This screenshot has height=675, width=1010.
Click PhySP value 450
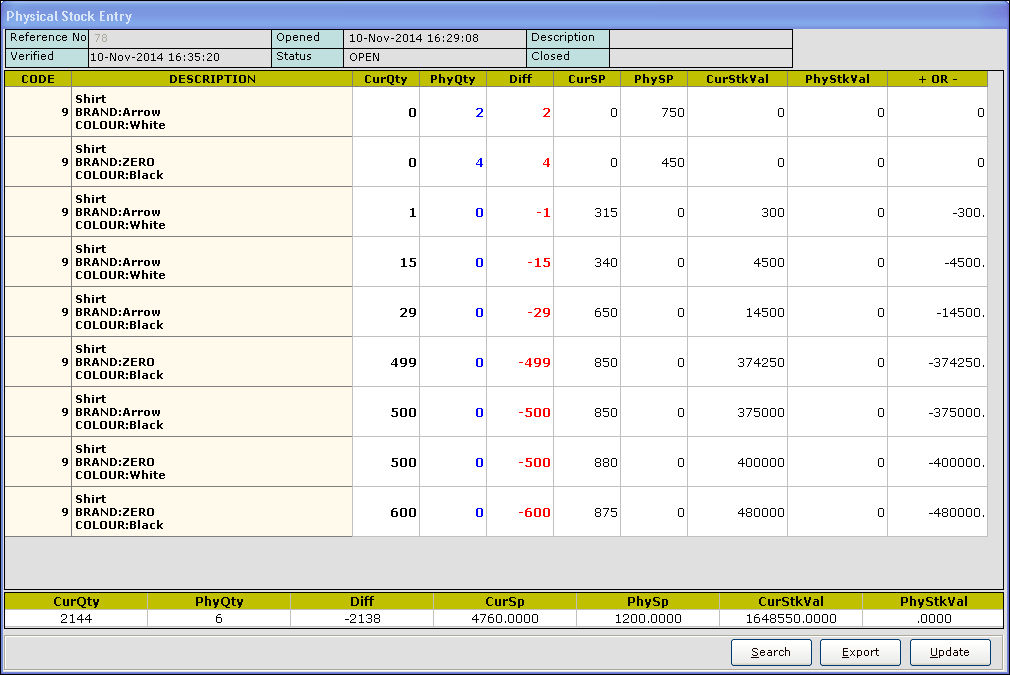654,162
